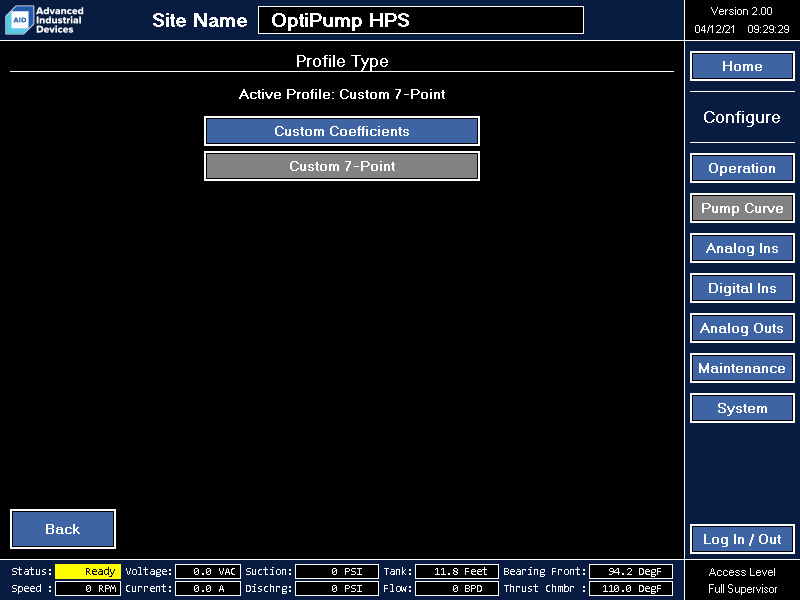Click the Advanced Industrial Devices logo
The width and height of the screenshot is (800, 600).
pyautogui.click(x=44, y=20)
